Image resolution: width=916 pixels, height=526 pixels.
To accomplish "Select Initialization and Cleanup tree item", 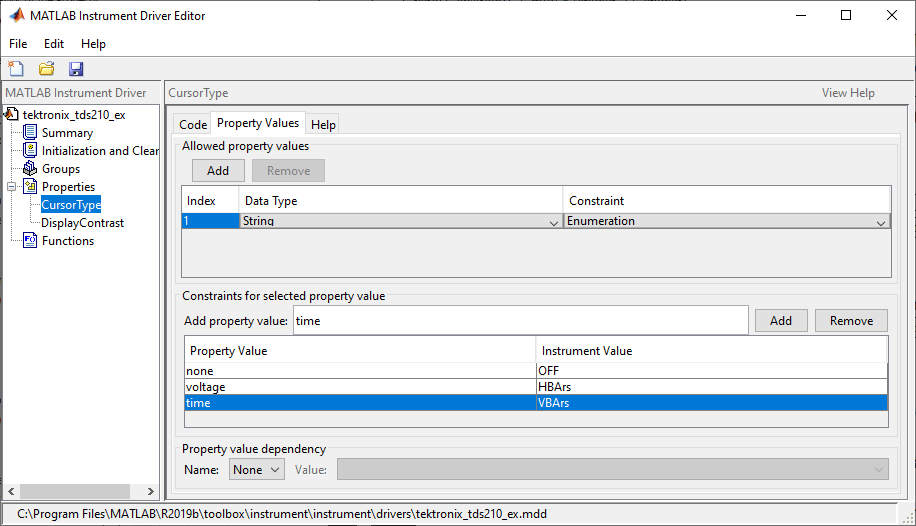I will [x=100, y=151].
